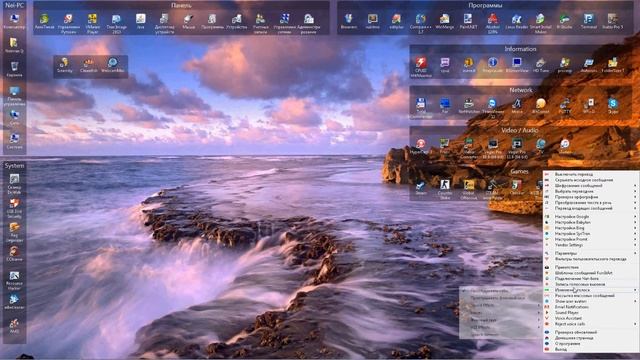Open Sound Effects in the left submenu
The width and height of the screenshot is (640, 360).
click(x=500, y=305)
